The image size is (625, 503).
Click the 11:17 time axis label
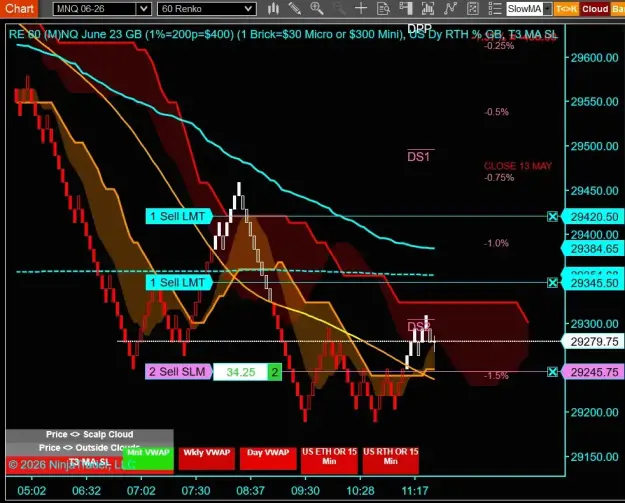[415, 491]
